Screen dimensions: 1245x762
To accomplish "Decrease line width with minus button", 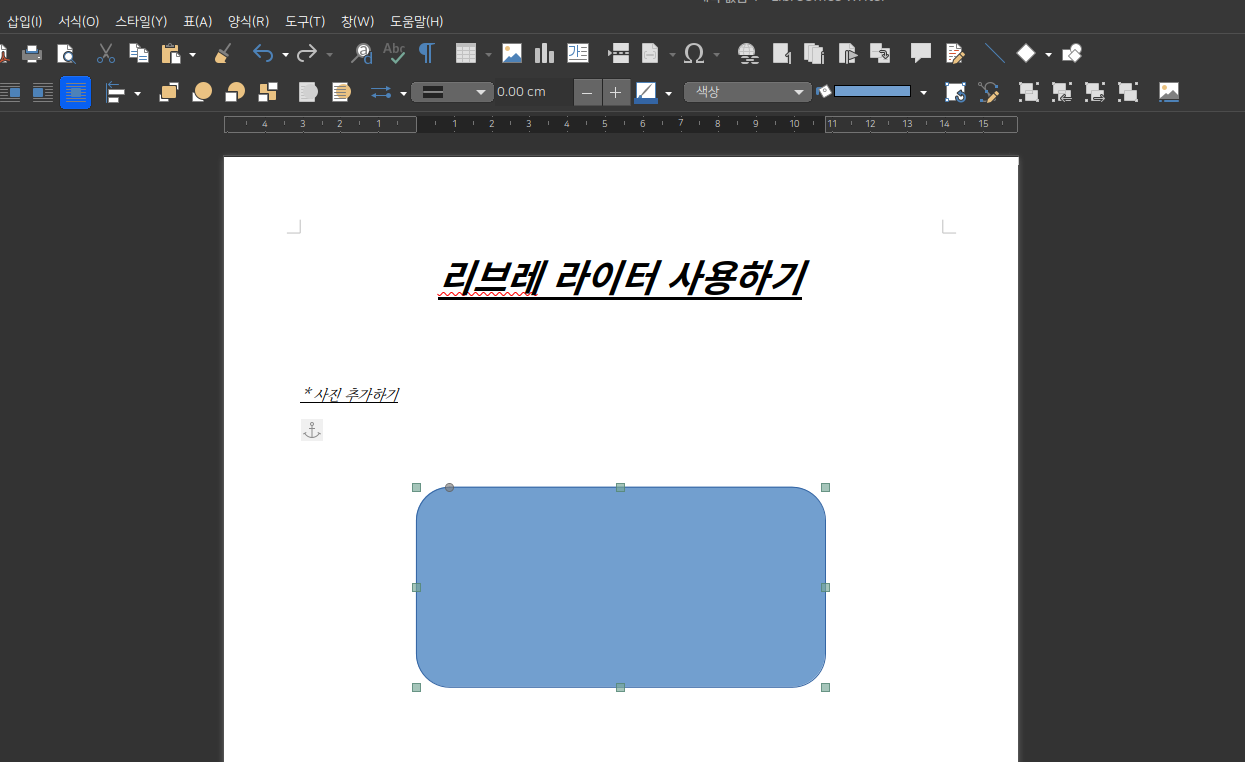I will (x=587, y=93).
